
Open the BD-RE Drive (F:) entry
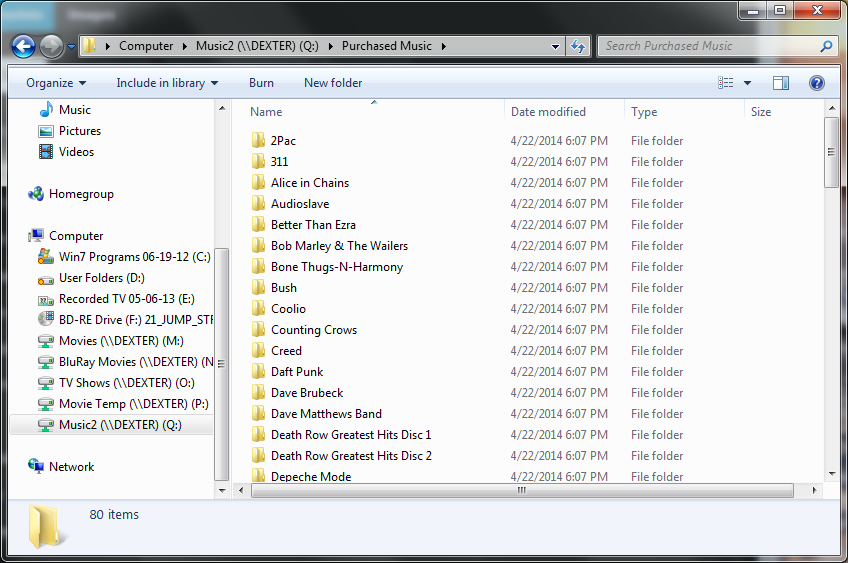pos(125,320)
